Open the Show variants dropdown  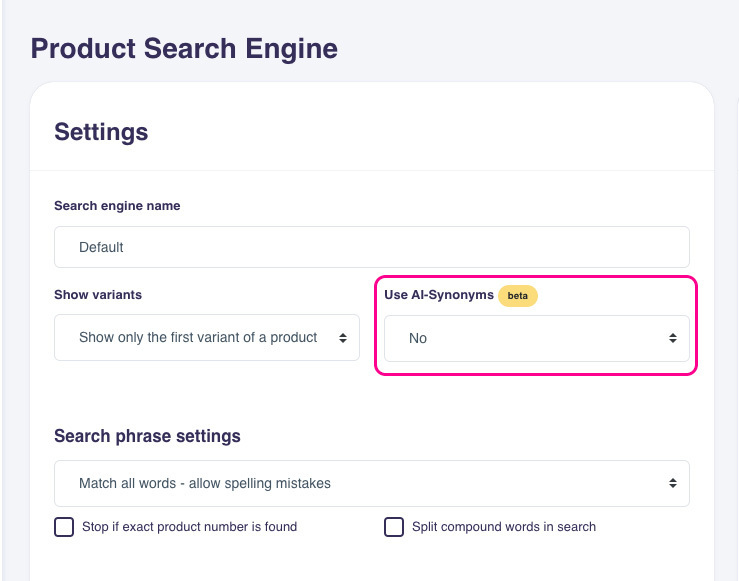coord(206,338)
